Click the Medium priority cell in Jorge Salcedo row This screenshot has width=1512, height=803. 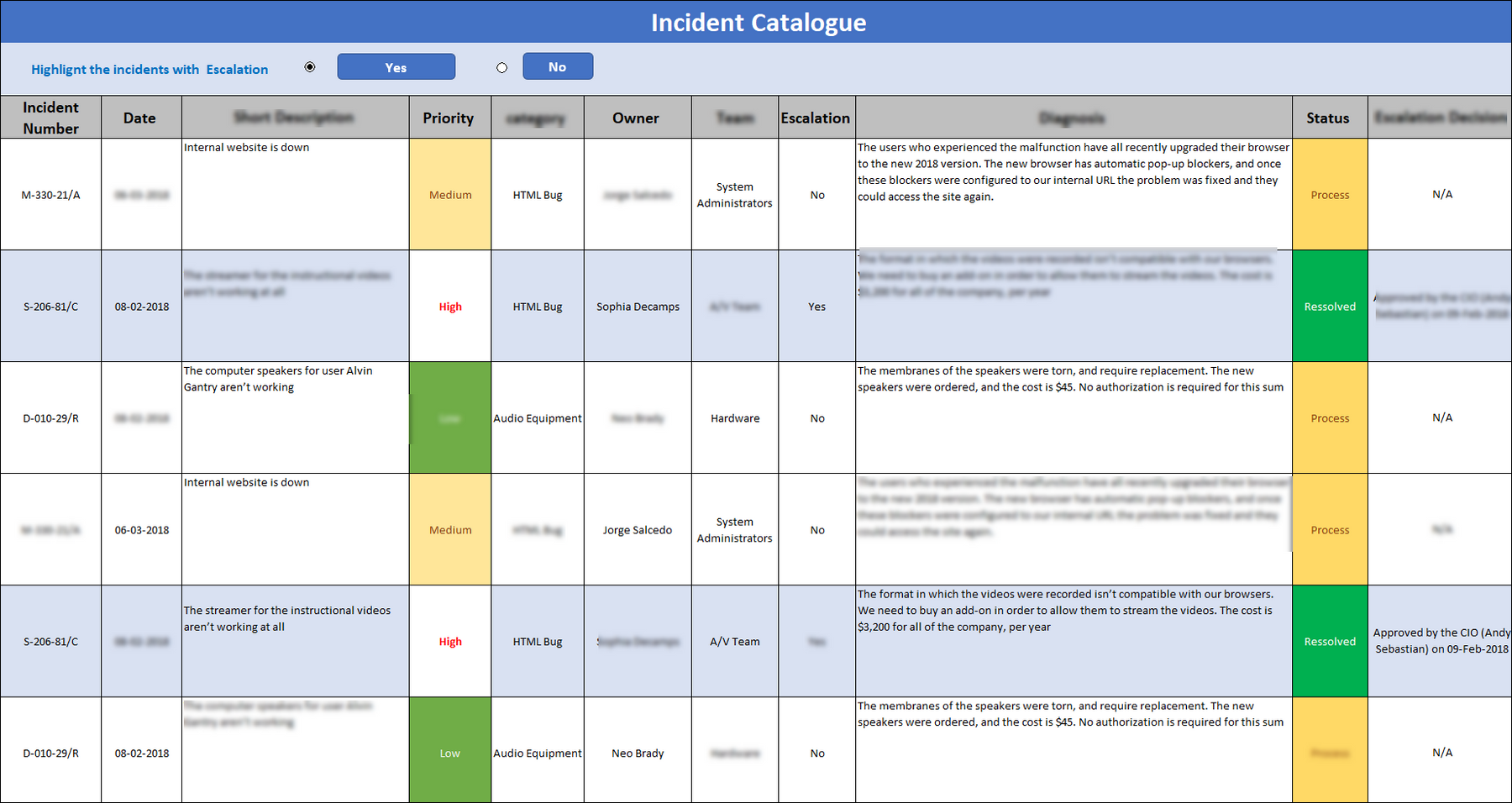pyautogui.click(x=450, y=530)
